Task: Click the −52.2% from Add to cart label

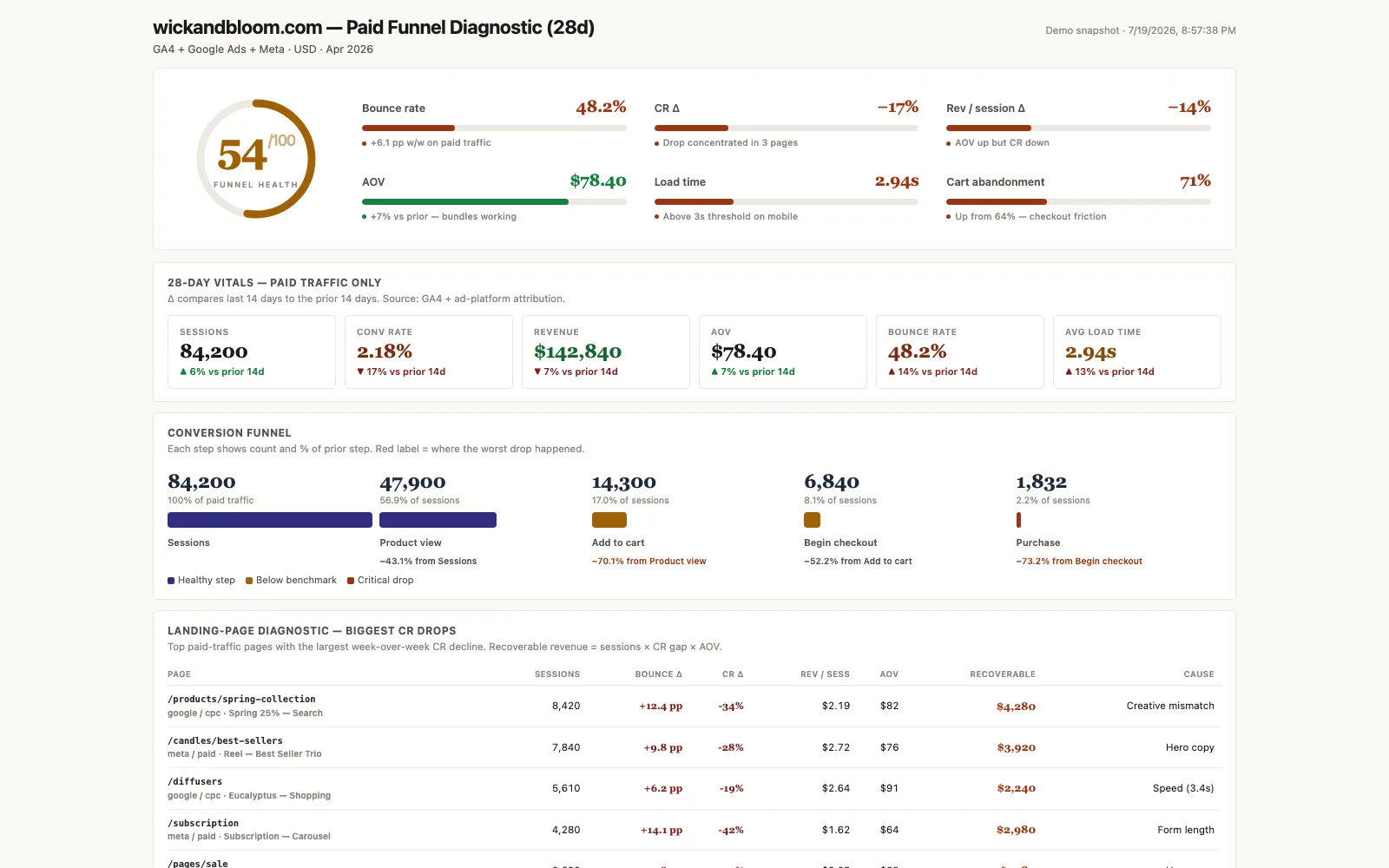Action: point(858,562)
